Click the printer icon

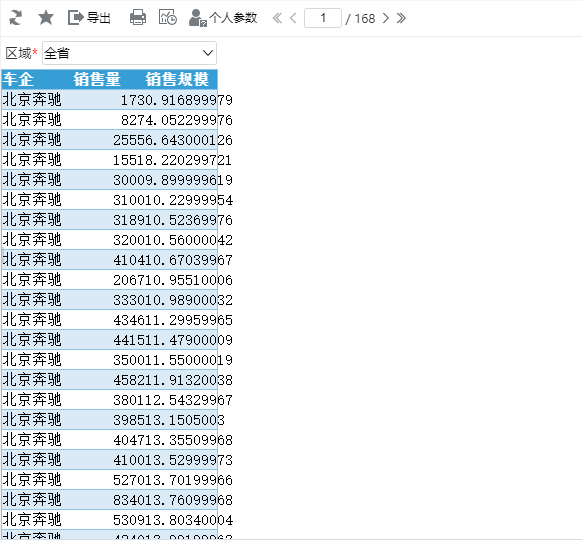click(138, 17)
